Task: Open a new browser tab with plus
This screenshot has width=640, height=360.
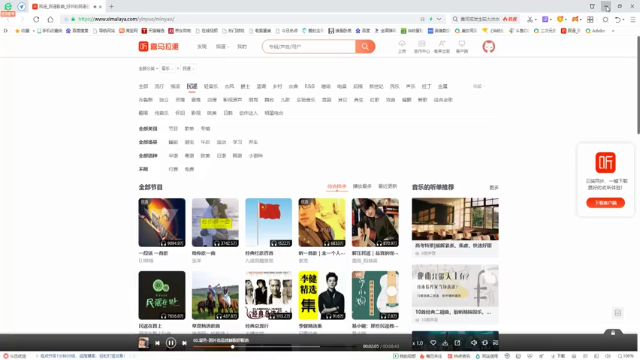Action: pyautogui.click(x=111, y=7)
